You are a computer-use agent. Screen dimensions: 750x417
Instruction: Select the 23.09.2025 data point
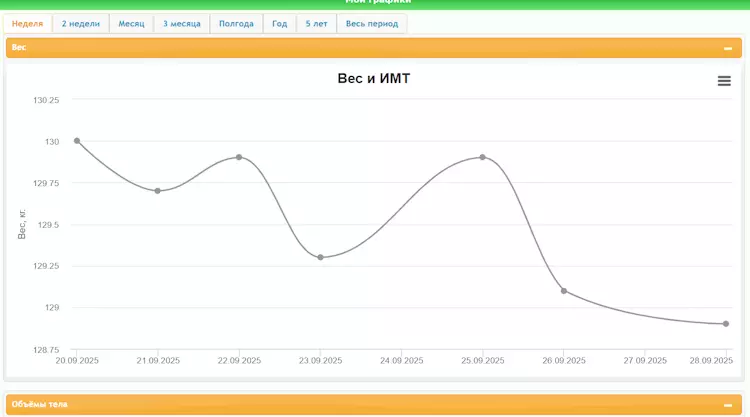click(x=320, y=257)
